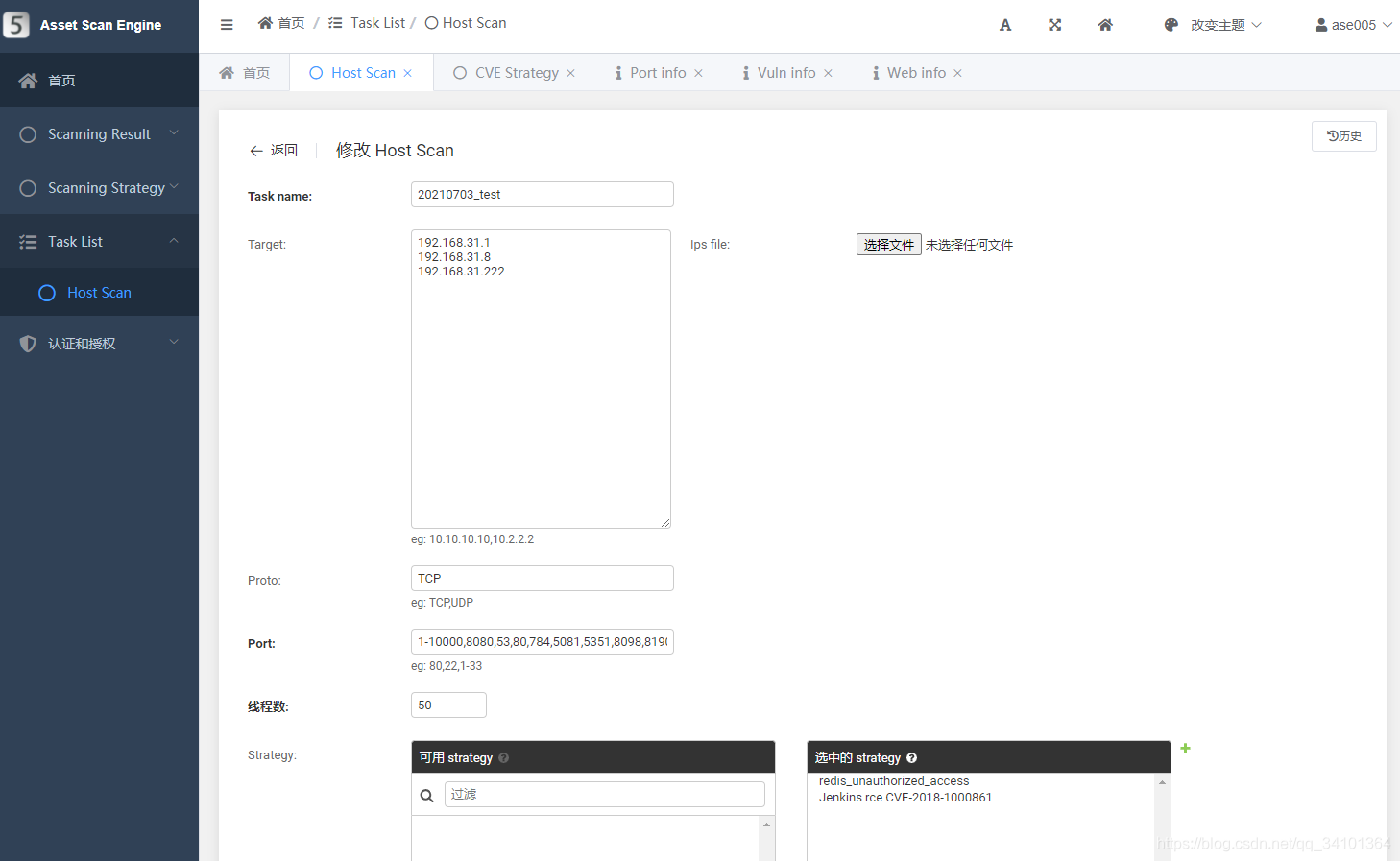Click the circle icon beside Scanning Strategy
This screenshot has width=1400, height=861.
pyautogui.click(x=28, y=188)
